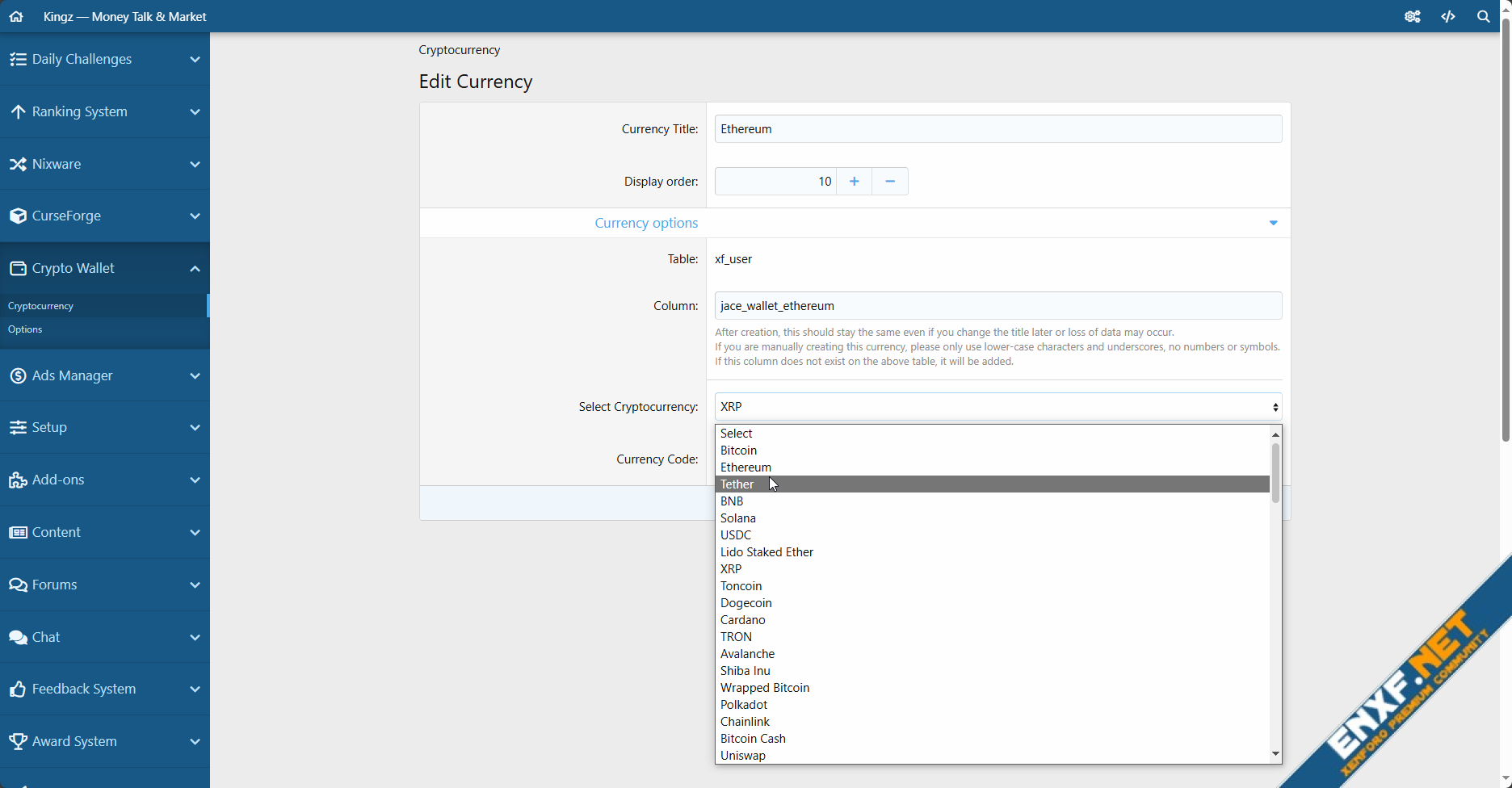
Task: Click the Currency Title input field
Action: coord(997,129)
